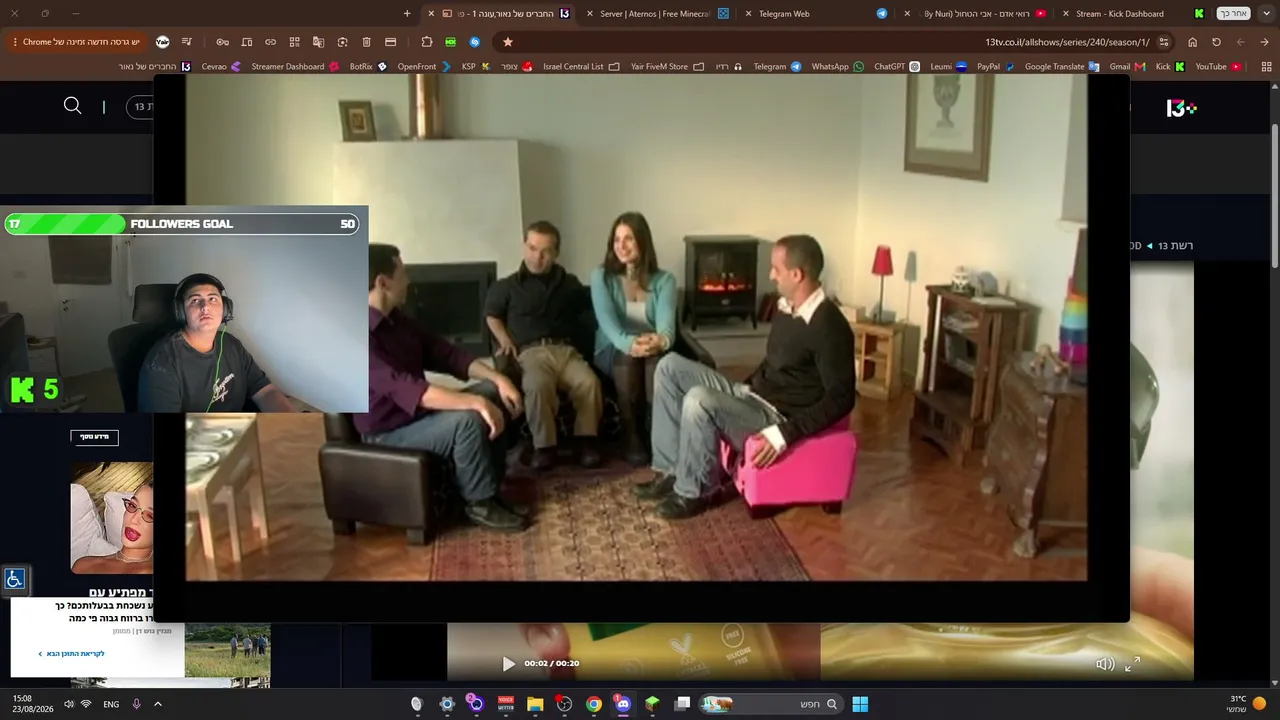1280x720 pixels.
Task: Translate this page with the translate icon
Action: pyautogui.click(x=318, y=42)
